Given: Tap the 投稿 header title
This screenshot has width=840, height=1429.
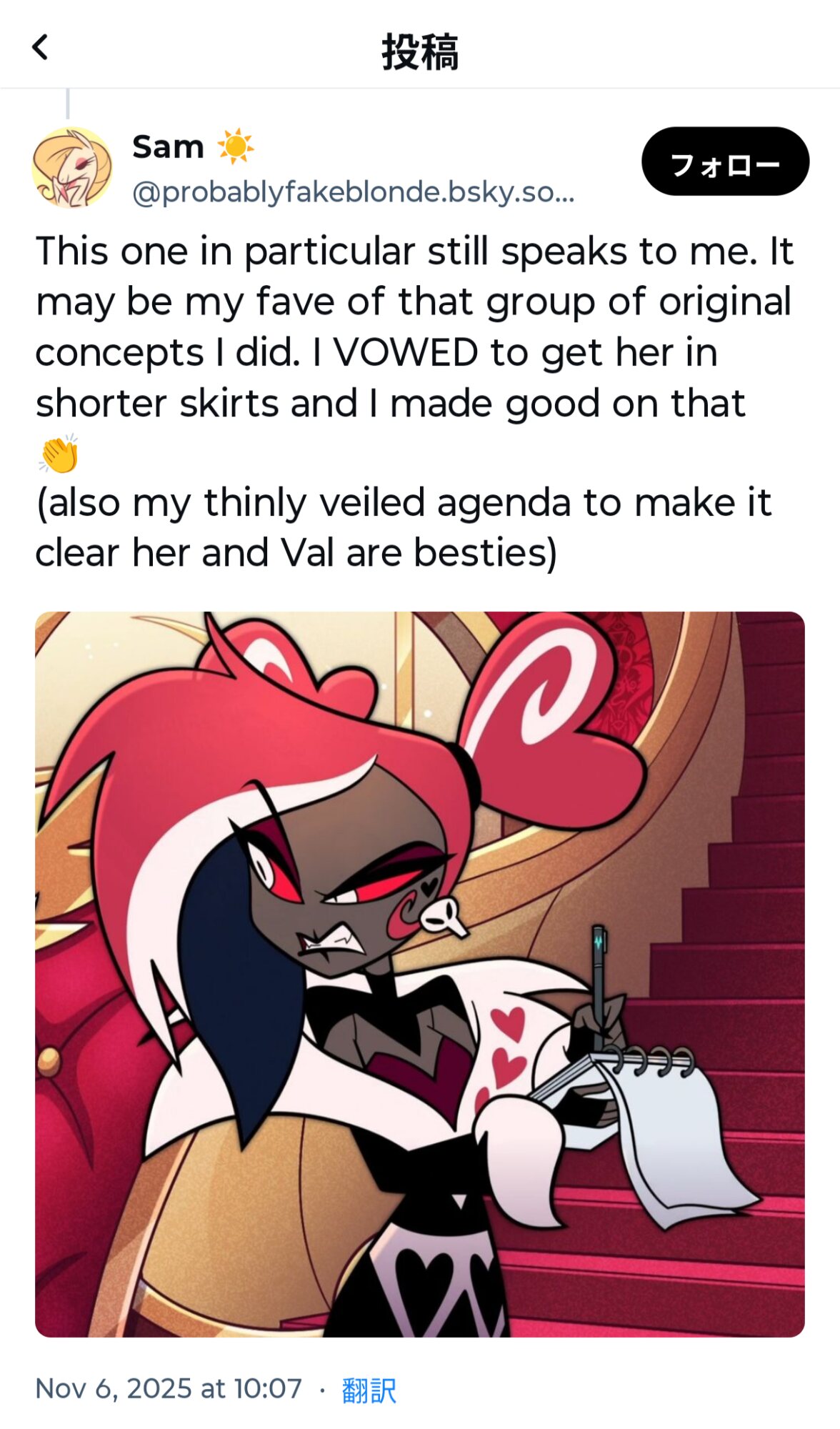Looking at the screenshot, I should [420, 51].
